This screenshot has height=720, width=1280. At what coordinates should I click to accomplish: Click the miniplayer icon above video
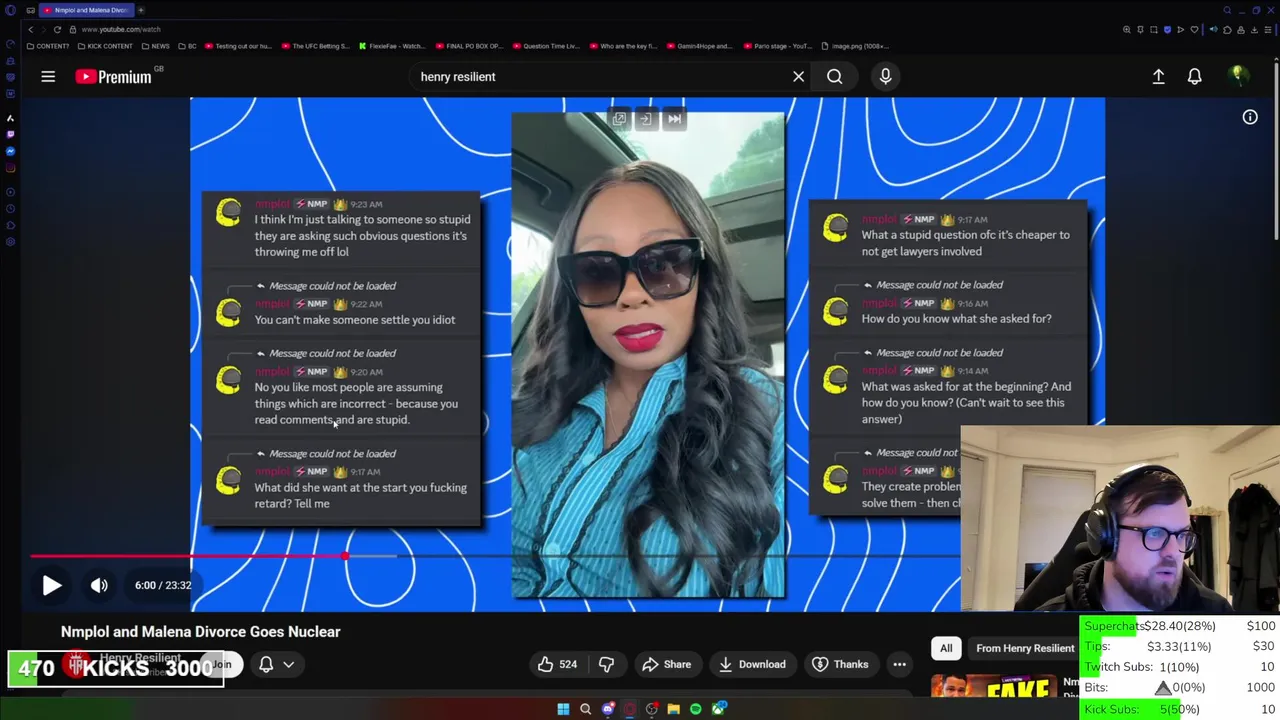click(619, 119)
